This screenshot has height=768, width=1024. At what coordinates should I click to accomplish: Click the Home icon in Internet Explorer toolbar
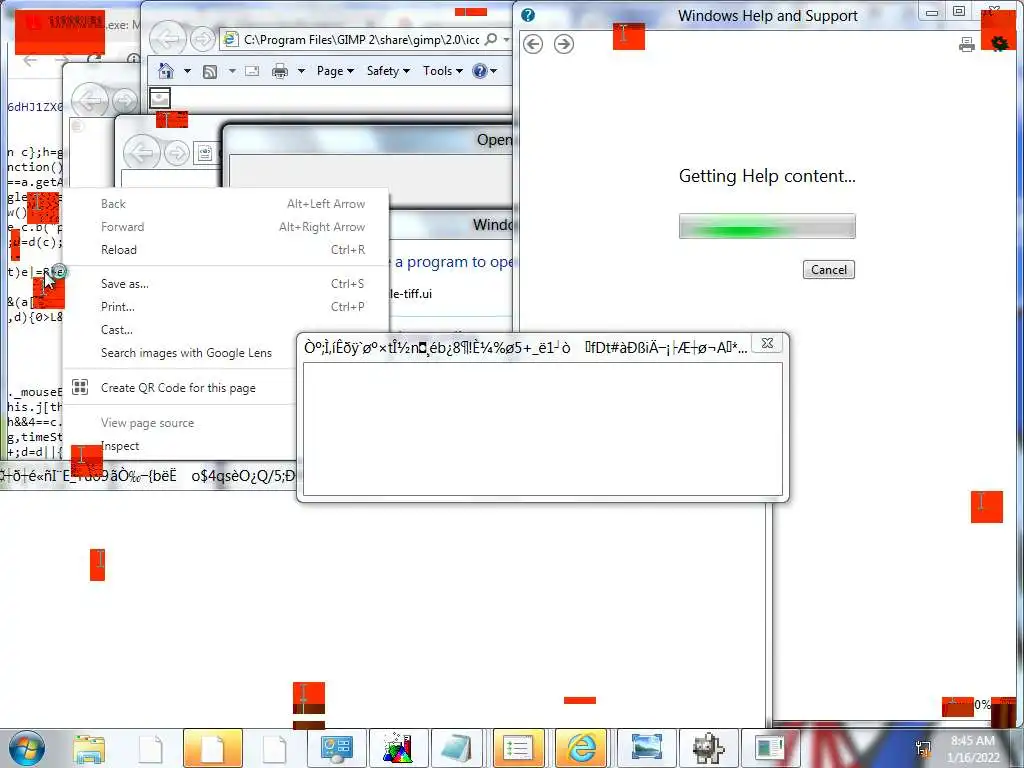click(x=166, y=71)
